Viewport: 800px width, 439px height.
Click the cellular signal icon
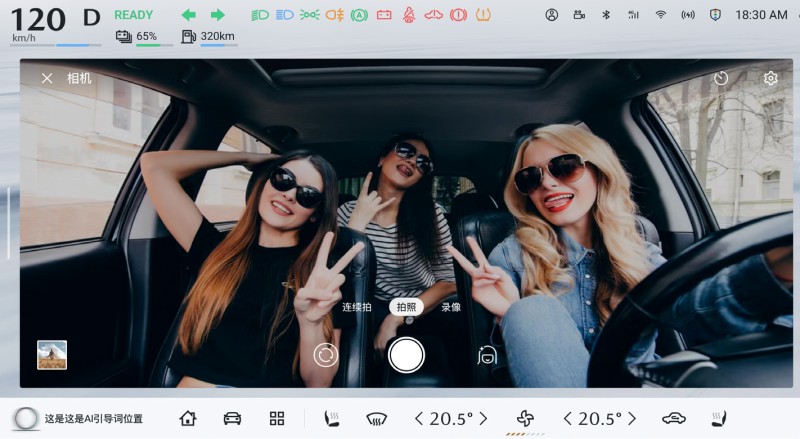tap(633, 15)
